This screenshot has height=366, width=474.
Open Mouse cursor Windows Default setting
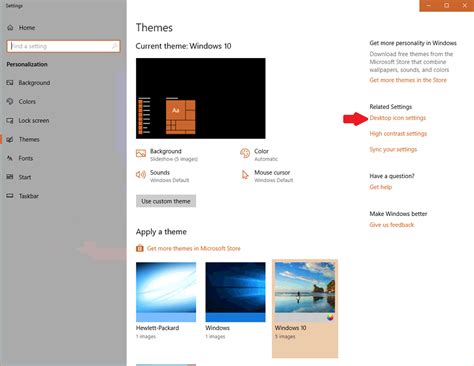pos(267,176)
